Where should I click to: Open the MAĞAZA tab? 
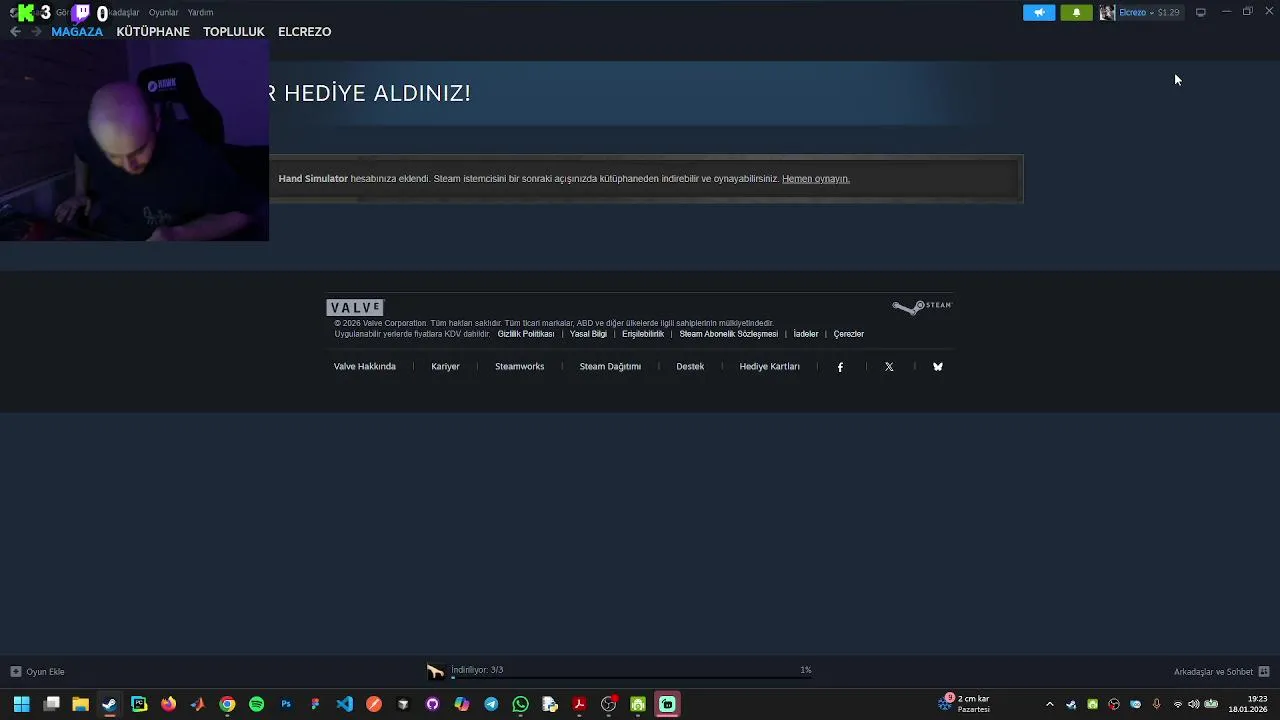pyautogui.click(x=77, y=32)
